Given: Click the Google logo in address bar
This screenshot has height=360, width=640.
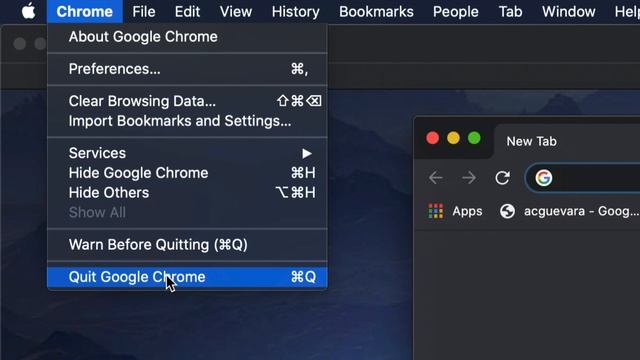Looking at the screenshot, I should pyautogui.click(x=544, y=178).
